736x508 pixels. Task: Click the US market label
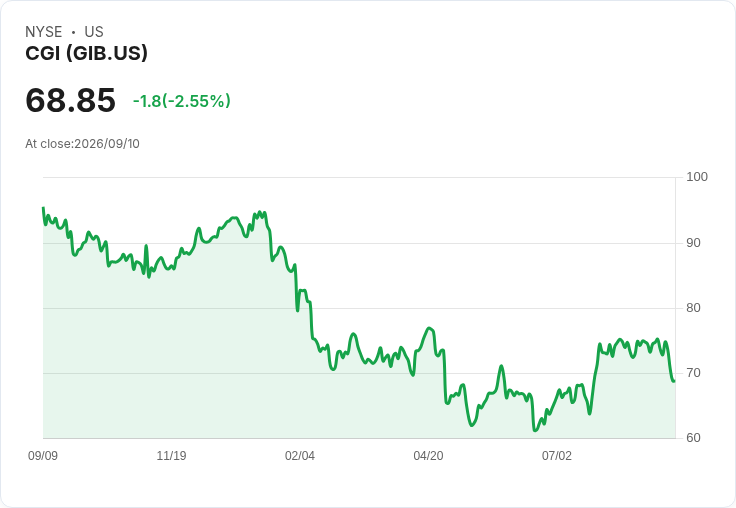pos(94,32)
